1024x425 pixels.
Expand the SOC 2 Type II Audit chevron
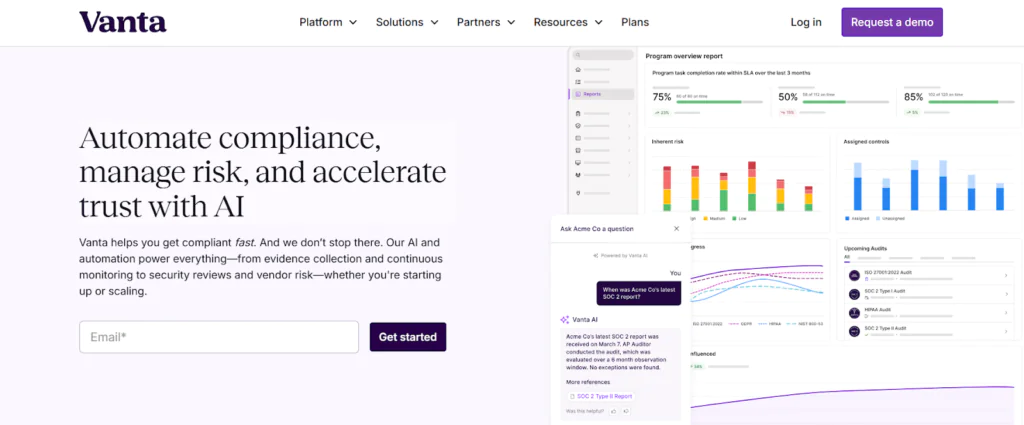1006,331
